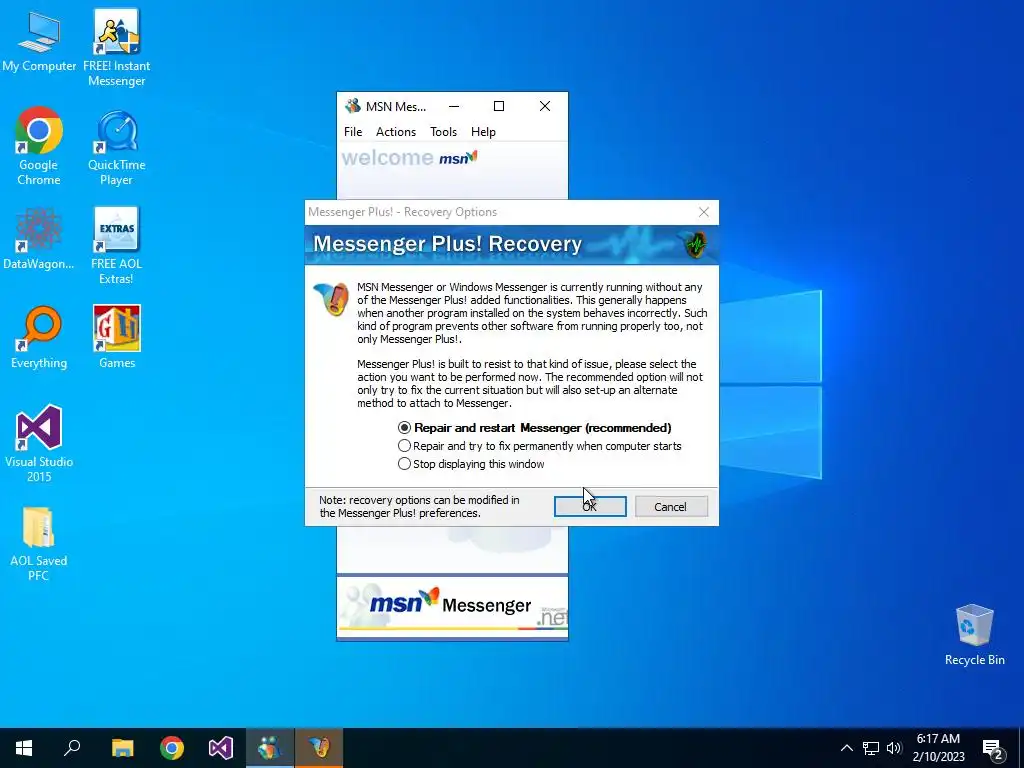Image resolution: width=1024 pixels, height=768 pixels.
Task: Open QuickTime Player desktop shortcut
Action: pos(116,147)
